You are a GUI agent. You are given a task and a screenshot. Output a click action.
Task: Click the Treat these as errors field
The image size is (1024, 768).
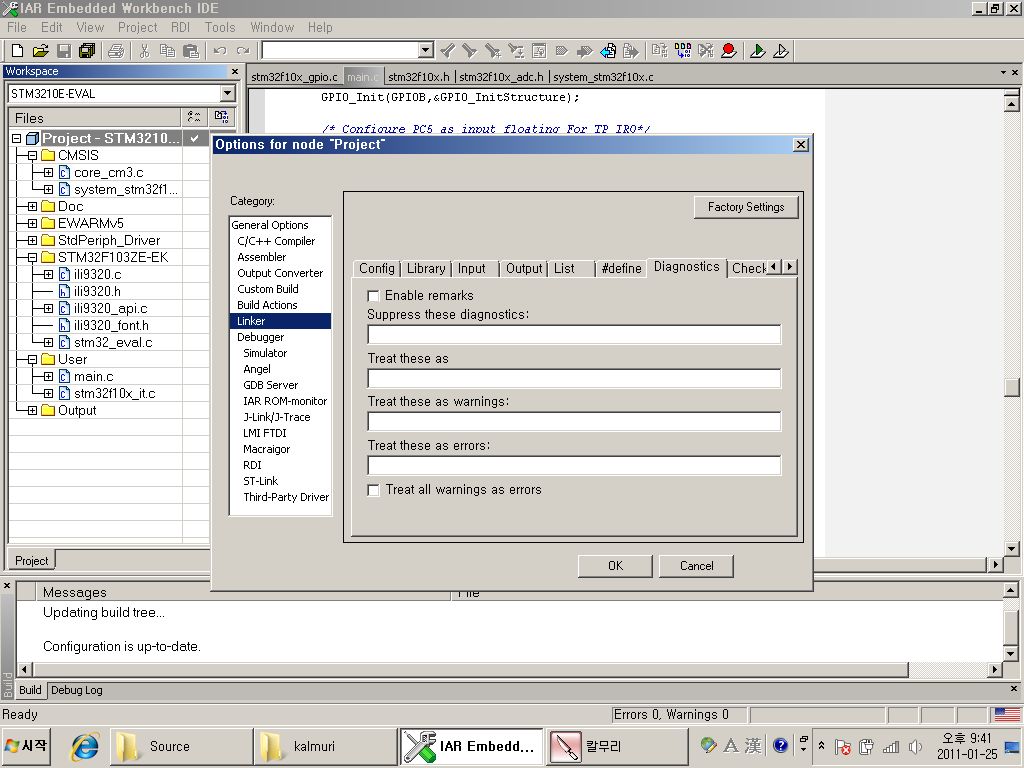click(574, 465)
